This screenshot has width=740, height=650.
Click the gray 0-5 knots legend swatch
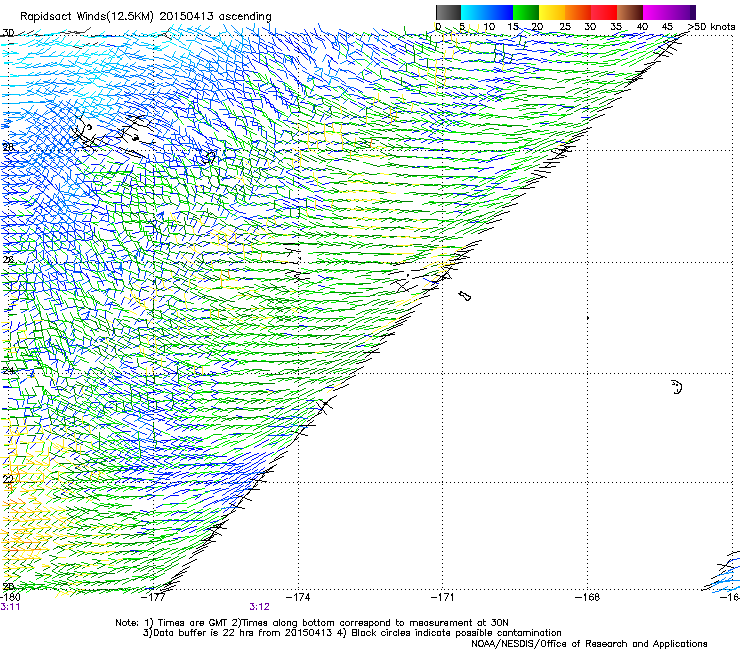[448, 12]
